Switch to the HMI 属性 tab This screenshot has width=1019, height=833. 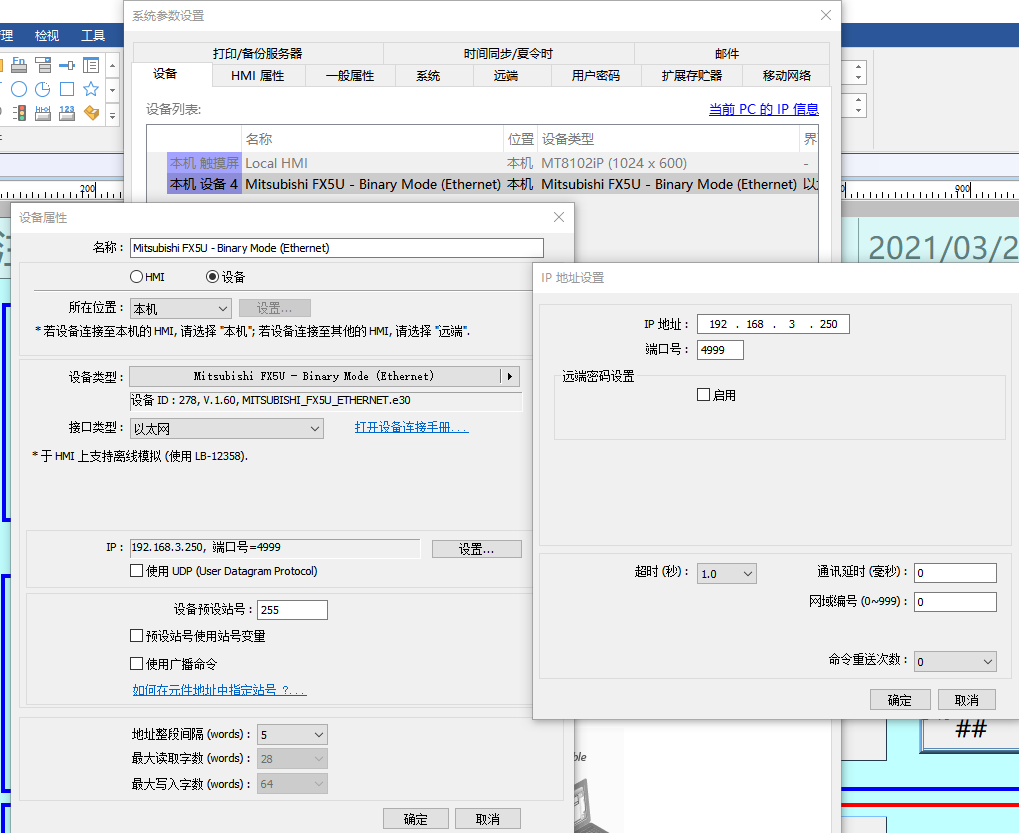(257, 76)
